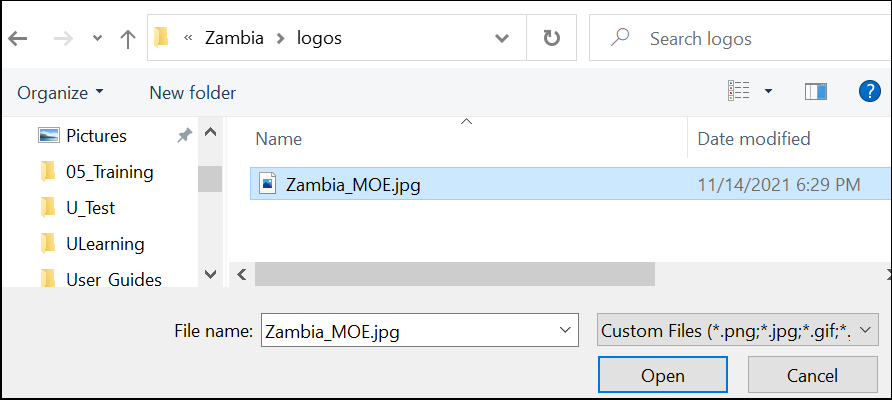Image resolution: width=892 pixels, height=400 pixels.
Task: Open the file type Custom Files dropdown
Action: pos(737,330)
